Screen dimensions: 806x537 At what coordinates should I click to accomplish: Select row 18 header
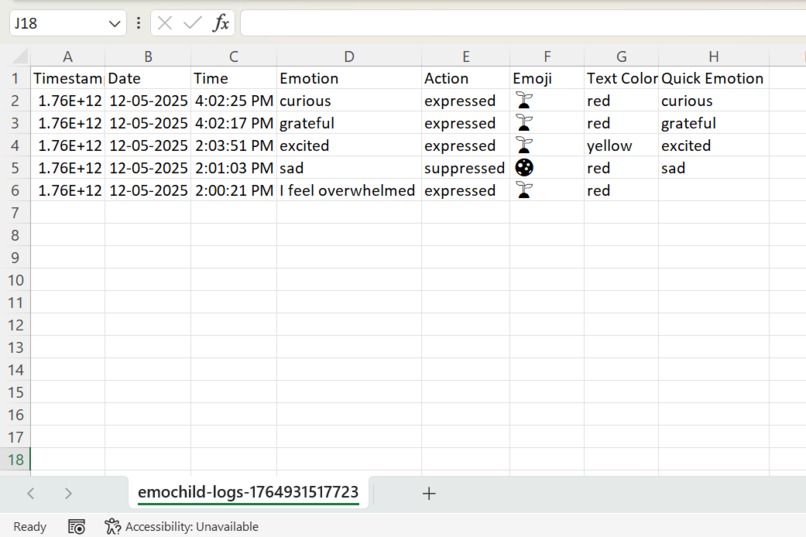(x=15, y=459)
